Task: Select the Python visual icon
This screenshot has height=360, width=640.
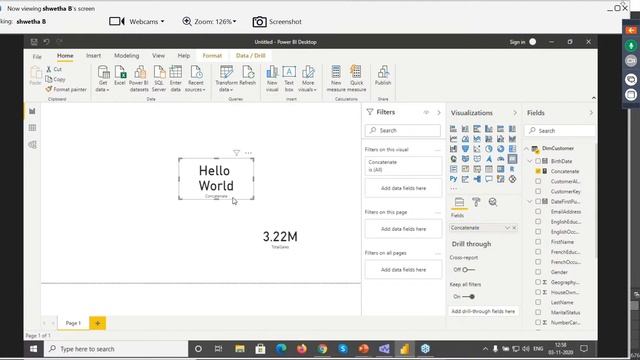Action: point(453,179)
